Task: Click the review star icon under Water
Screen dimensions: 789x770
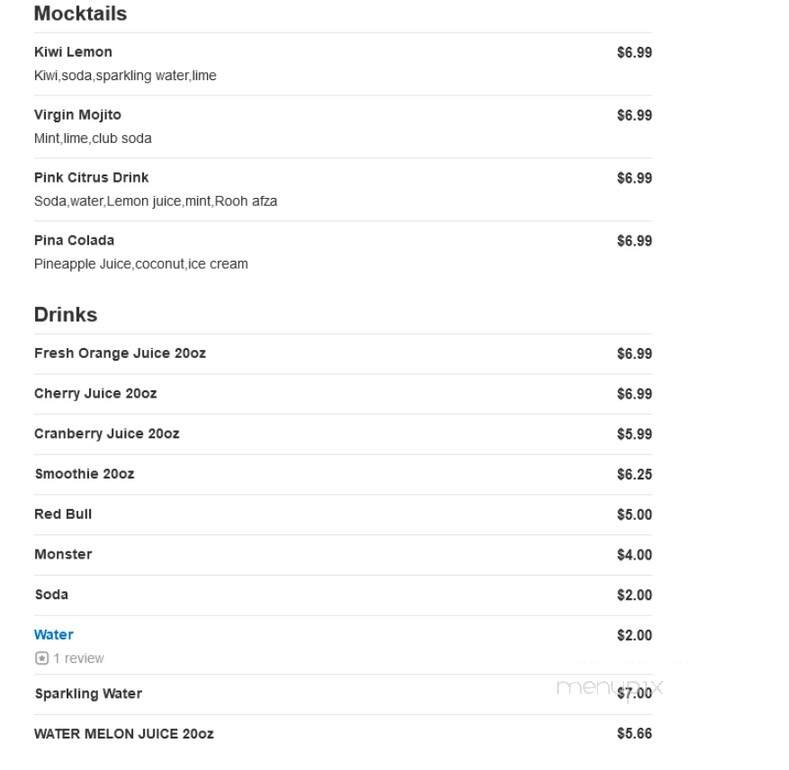Action: point(42,658)
